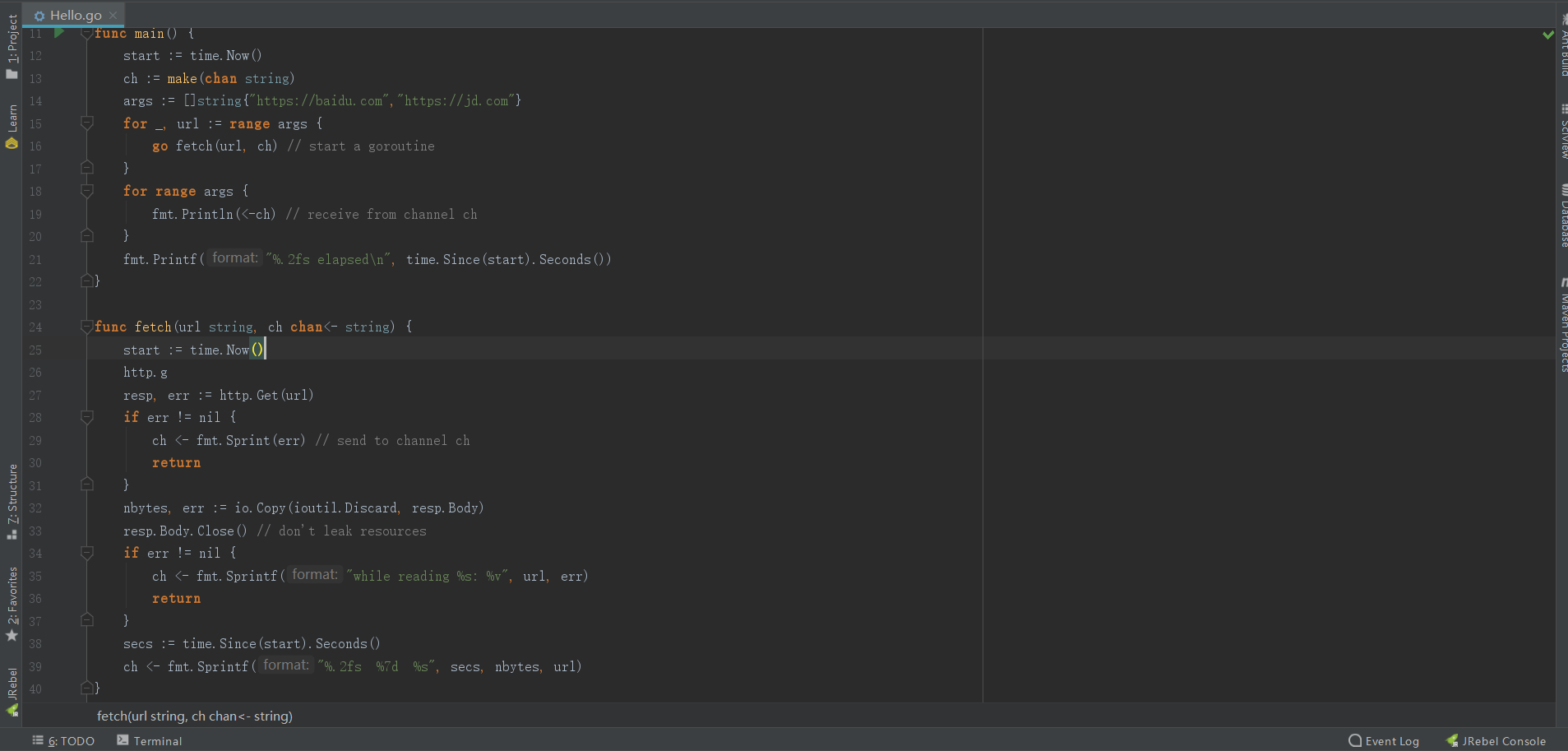
Task: Close the Hello.go editor tab
Action: point(113,15)
